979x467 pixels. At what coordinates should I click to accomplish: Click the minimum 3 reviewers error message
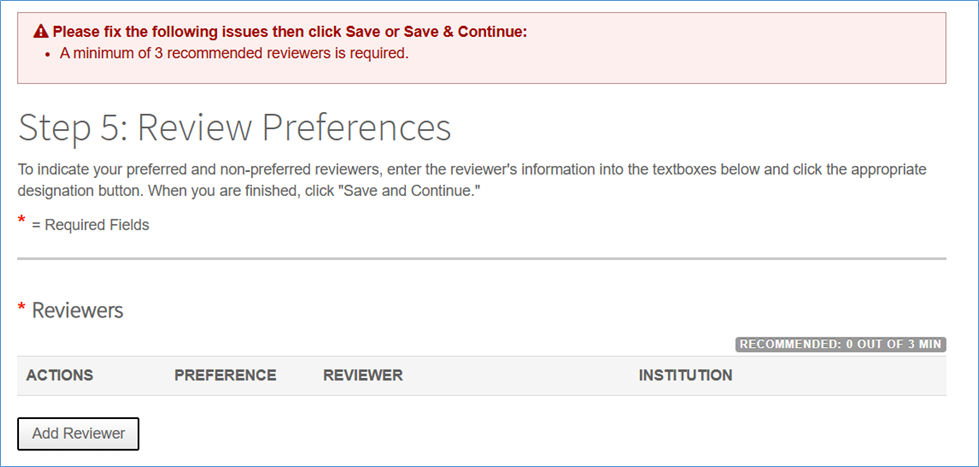(x=234, y=53)
